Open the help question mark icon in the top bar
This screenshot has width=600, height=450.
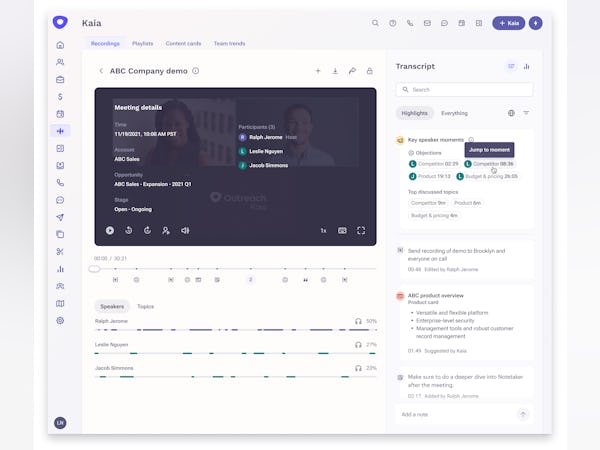(393, 23)
